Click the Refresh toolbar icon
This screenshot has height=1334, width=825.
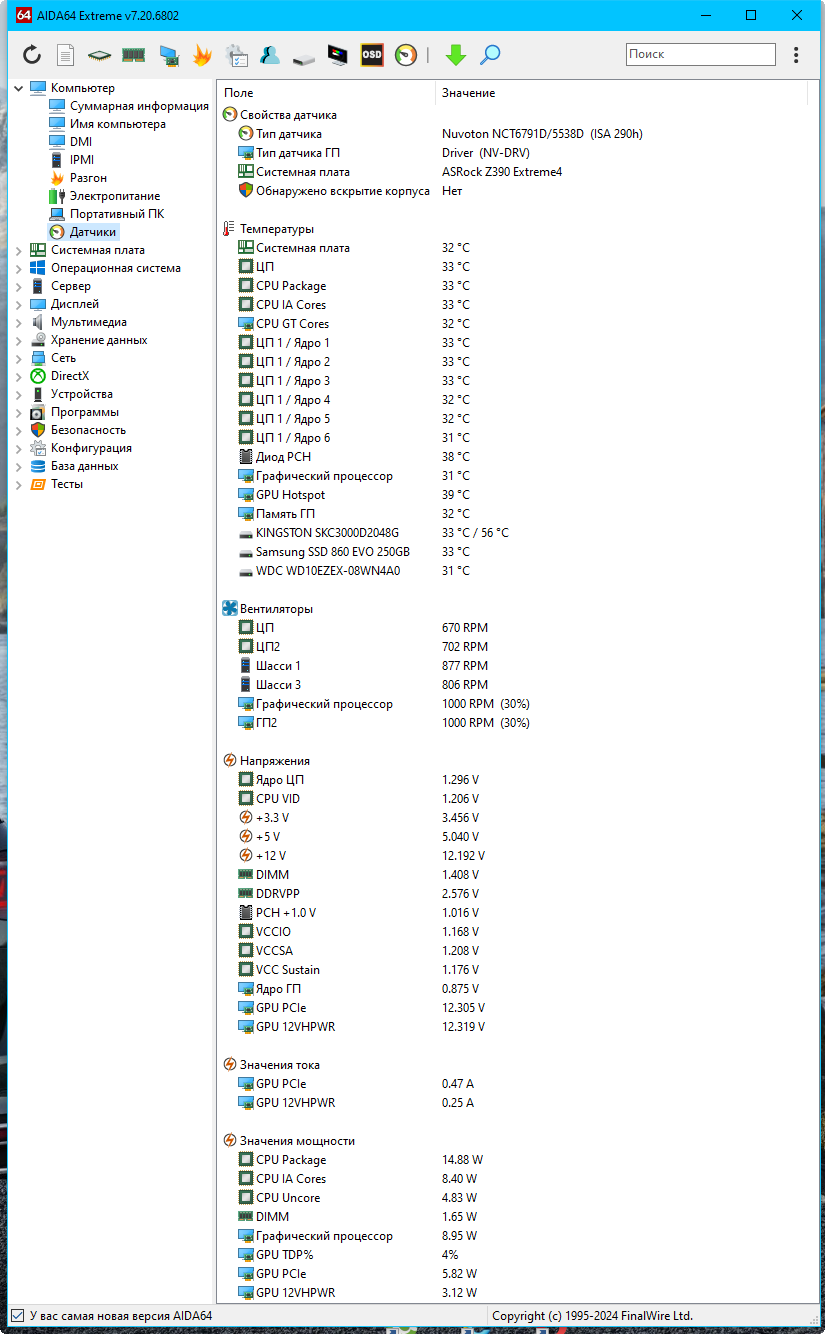[32, 55]
